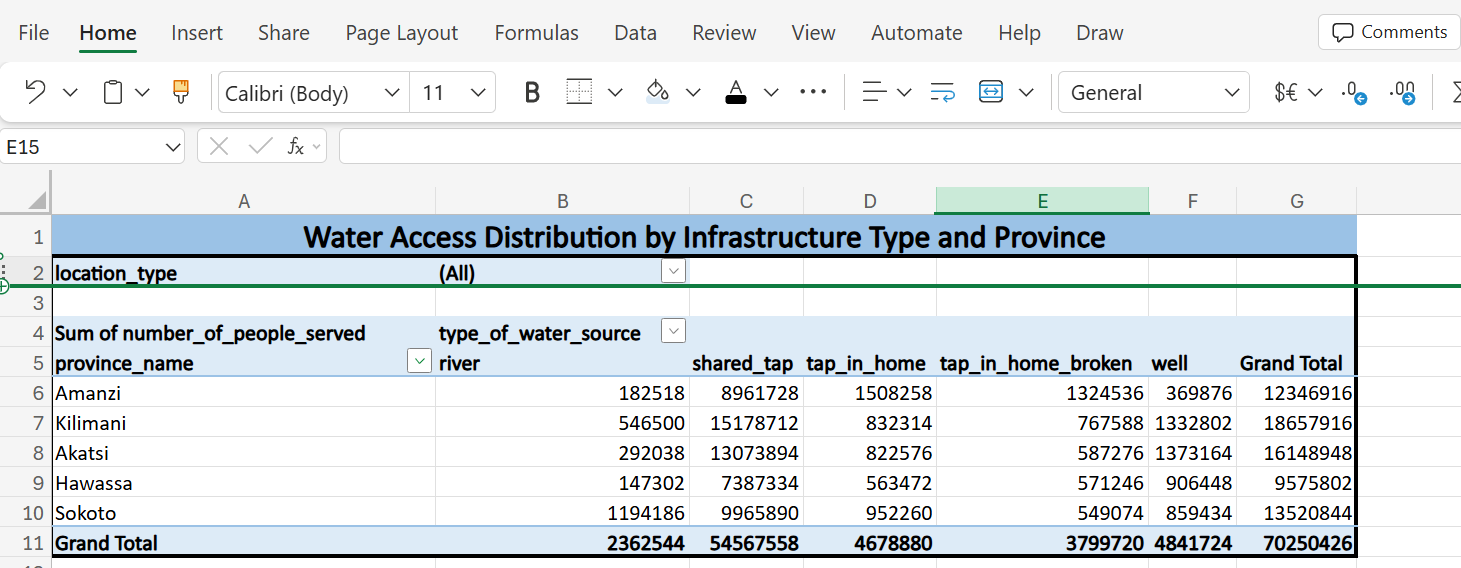Screen dimensions: 1461x568
Task: Select column A header
Action: tap(244, 201)
